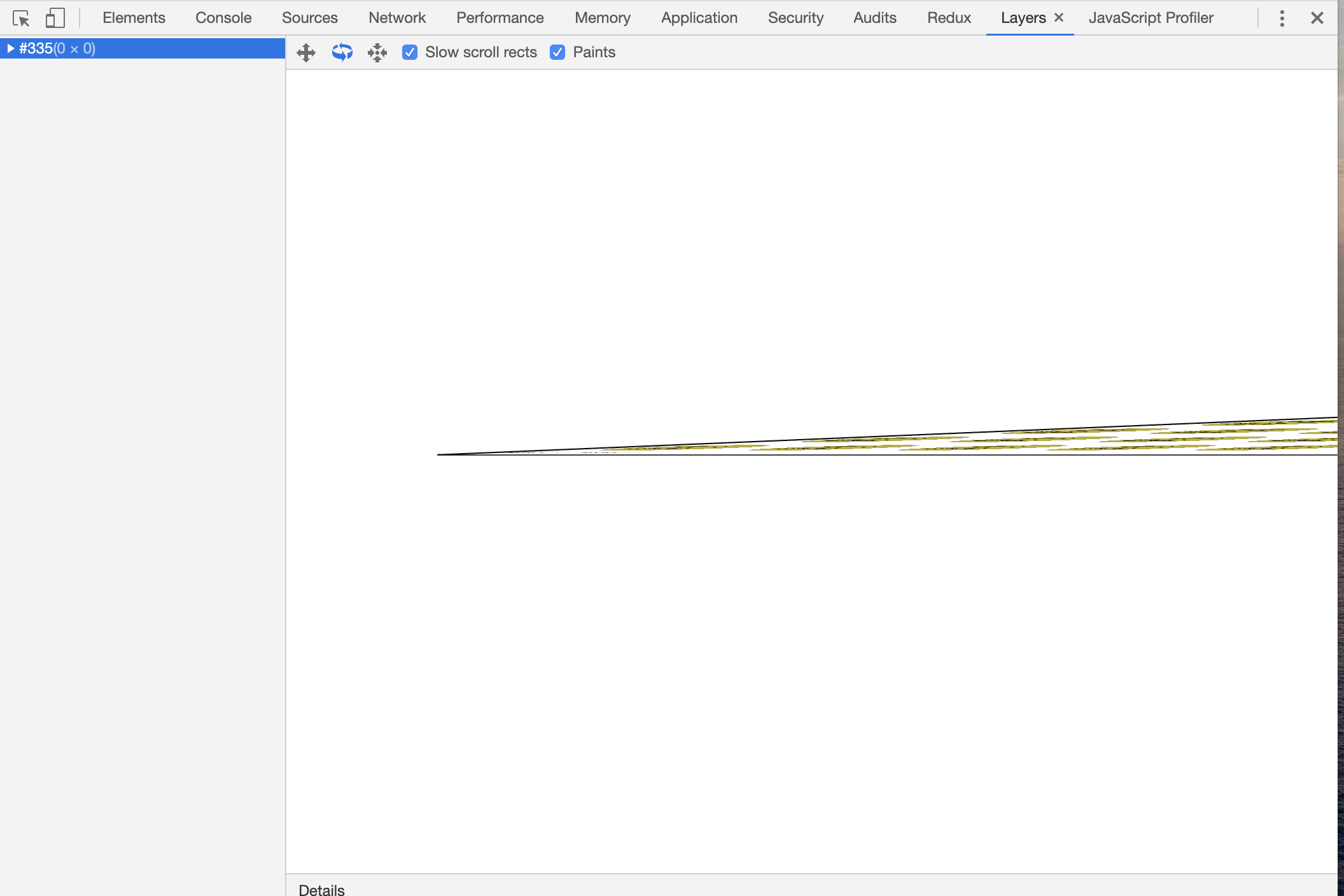The height and width of the screenshot is (896, 1344).
Task: Open the JavaScript Profiler tab
Action: pyautogui.click(x=1151, y=18)
